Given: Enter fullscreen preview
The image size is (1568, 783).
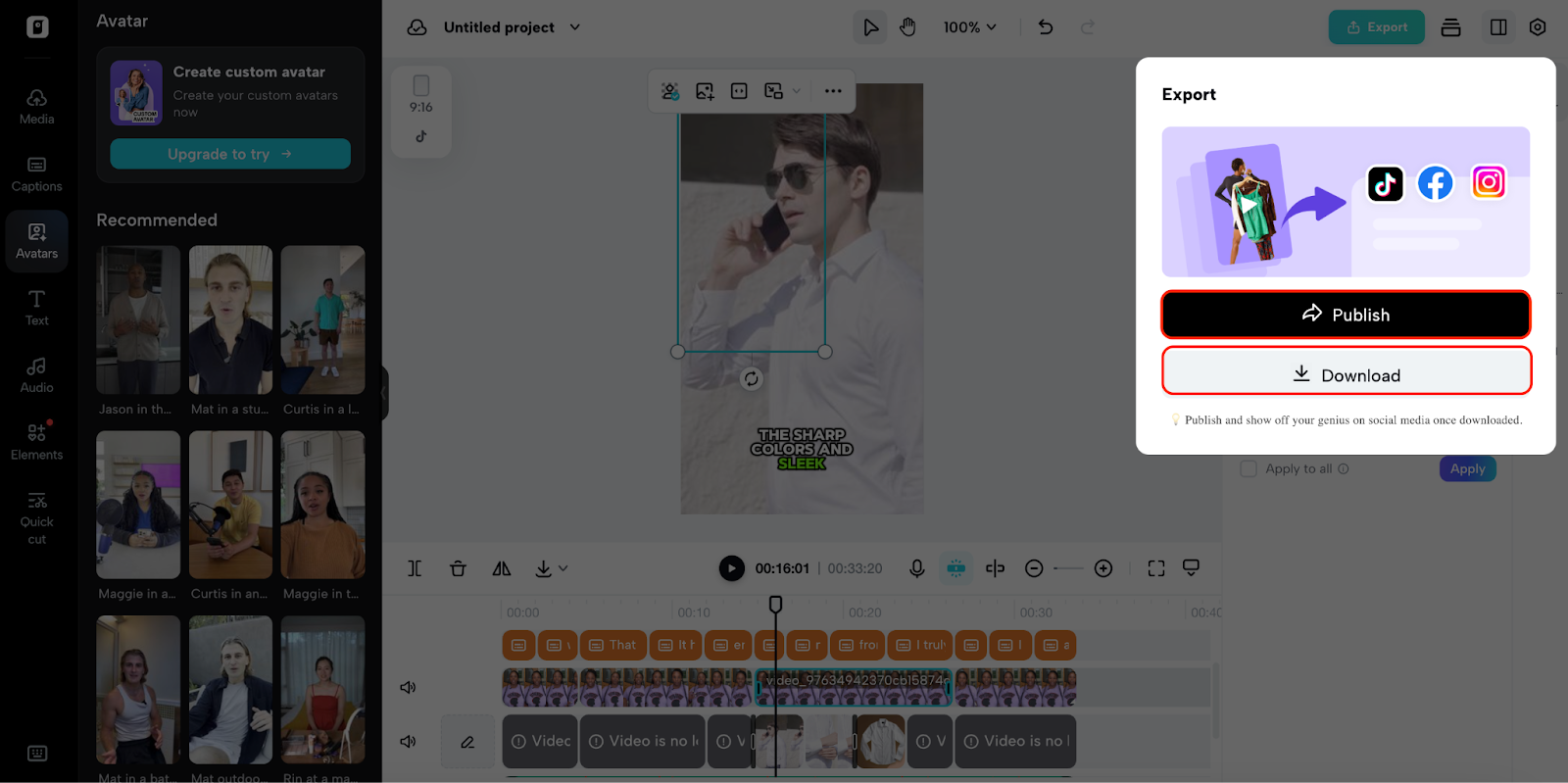Looking at the screenshot, I should click(1156, 568).
